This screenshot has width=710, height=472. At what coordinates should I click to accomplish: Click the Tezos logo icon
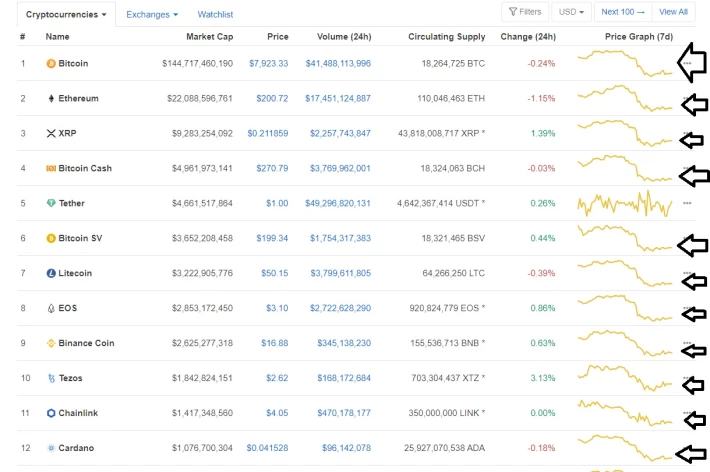(x=51, y=378)
